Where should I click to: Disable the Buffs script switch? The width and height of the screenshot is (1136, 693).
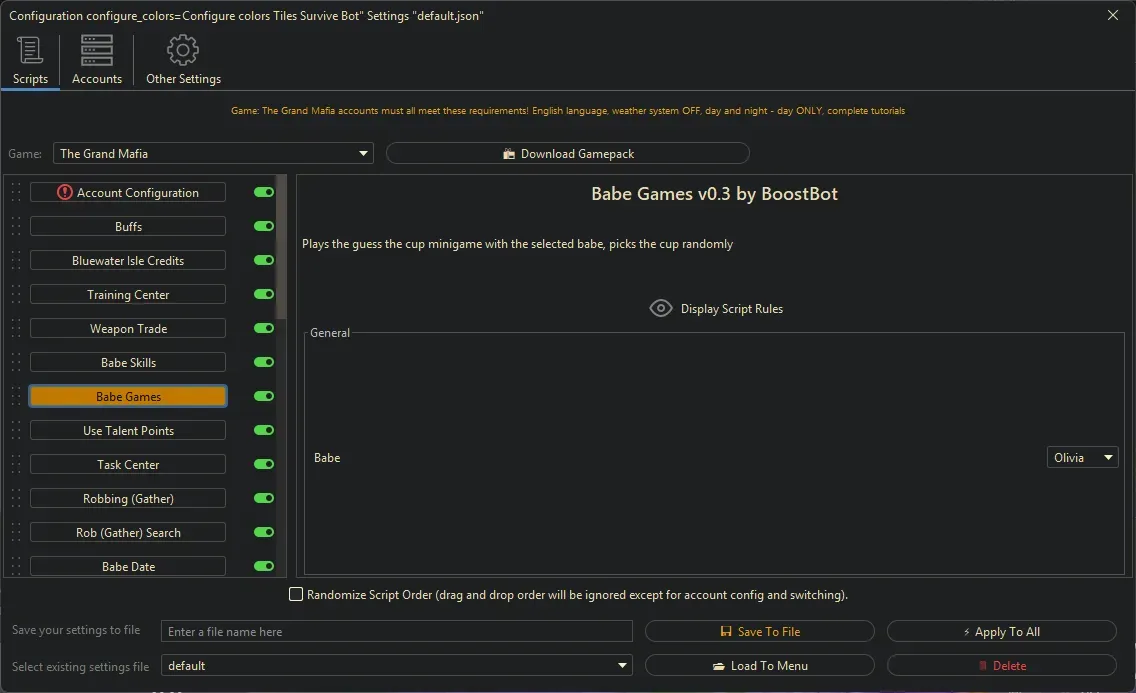point(264,226)
